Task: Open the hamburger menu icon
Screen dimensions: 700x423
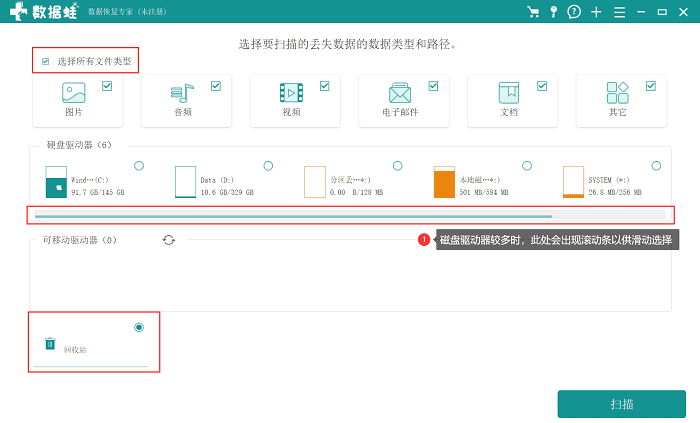Action: 619,12
